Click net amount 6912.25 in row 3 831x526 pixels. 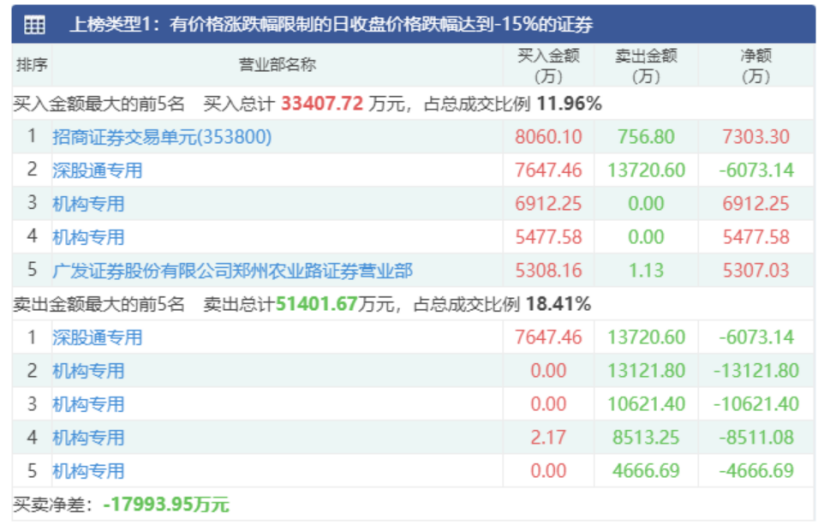(756, 203)
